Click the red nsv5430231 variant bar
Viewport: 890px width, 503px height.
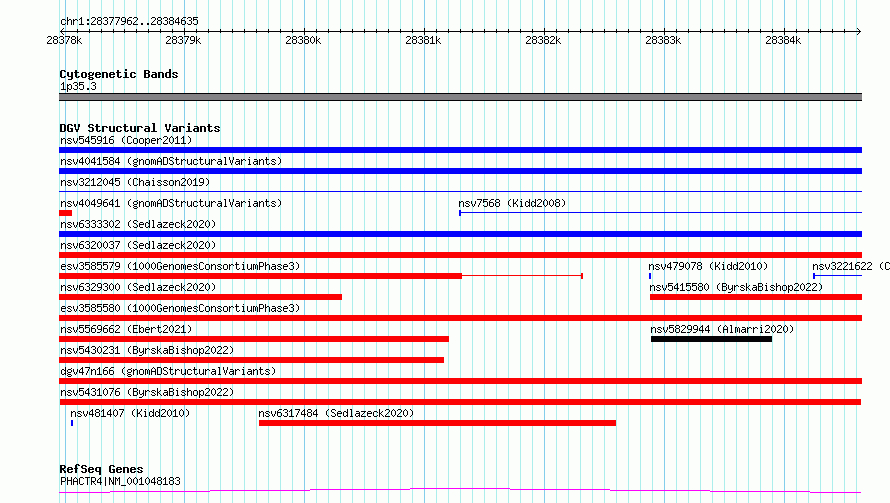(251, 360)
